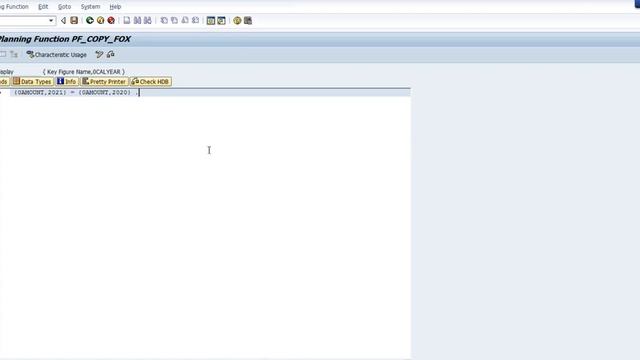Click the Check icon beside Characteristic Usage
The image size is (640, 360).
tap(99, 54)
